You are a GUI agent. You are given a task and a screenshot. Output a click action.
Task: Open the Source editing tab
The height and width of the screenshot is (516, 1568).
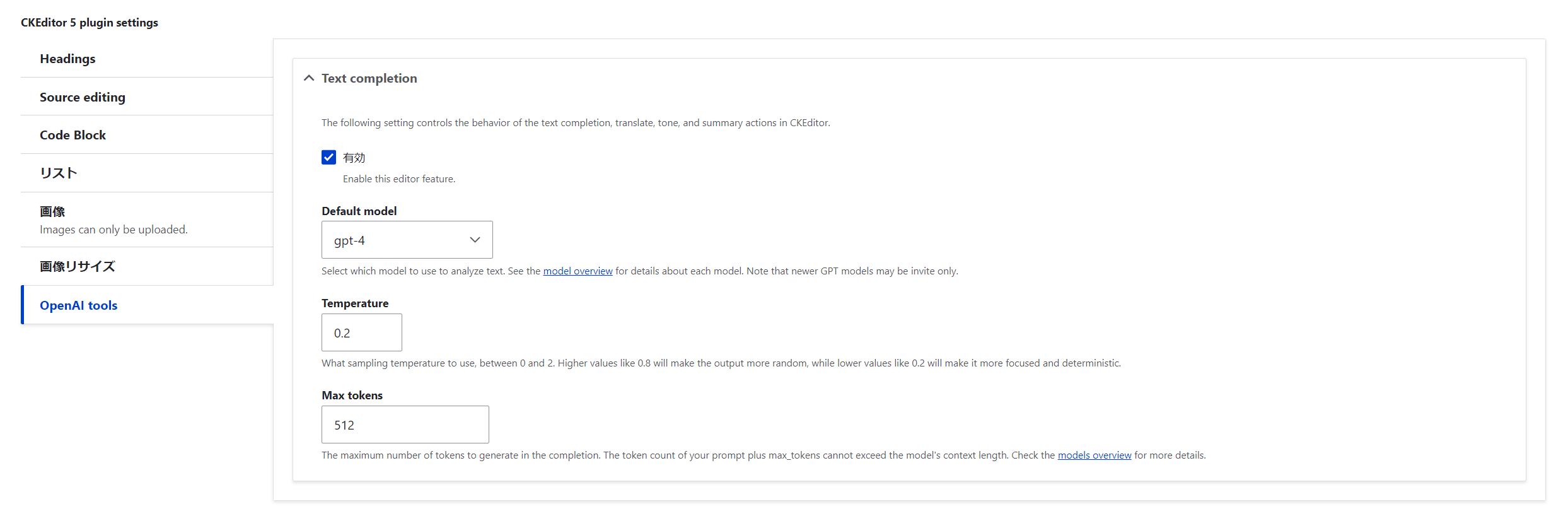click(83, 97)
